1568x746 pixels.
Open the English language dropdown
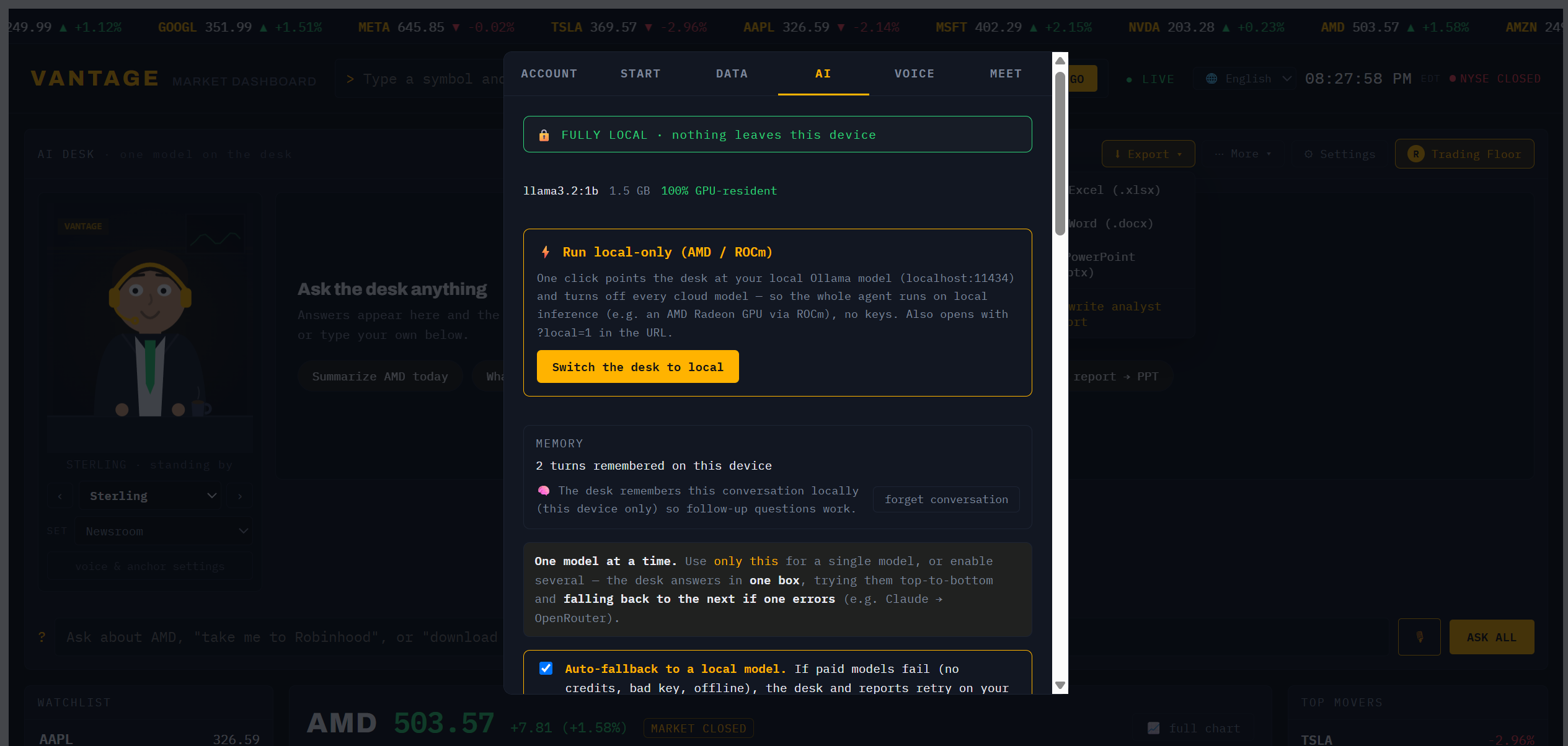tap(1245, 79)
